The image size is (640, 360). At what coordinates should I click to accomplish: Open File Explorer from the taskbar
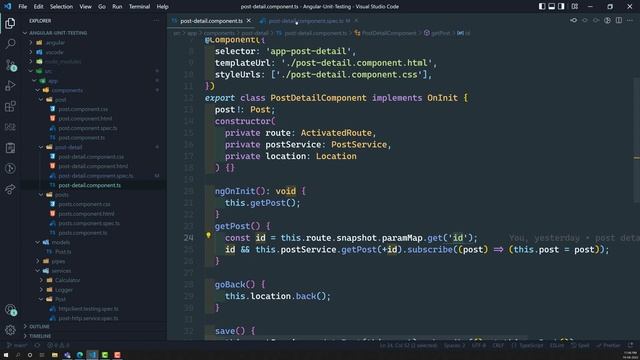click(x=55, y=355)
